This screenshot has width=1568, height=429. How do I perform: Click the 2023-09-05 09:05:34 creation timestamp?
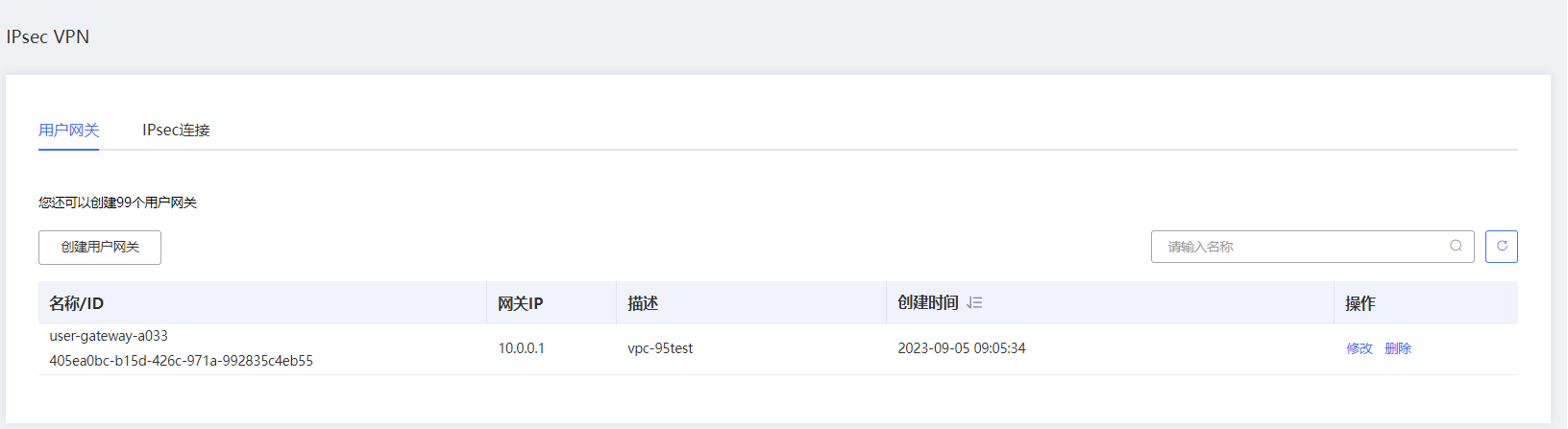tap(961, 348)
